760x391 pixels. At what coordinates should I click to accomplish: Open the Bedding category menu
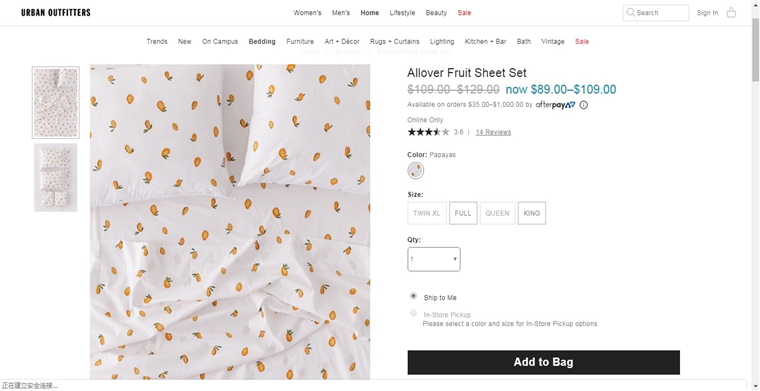(x=262, y=42)
